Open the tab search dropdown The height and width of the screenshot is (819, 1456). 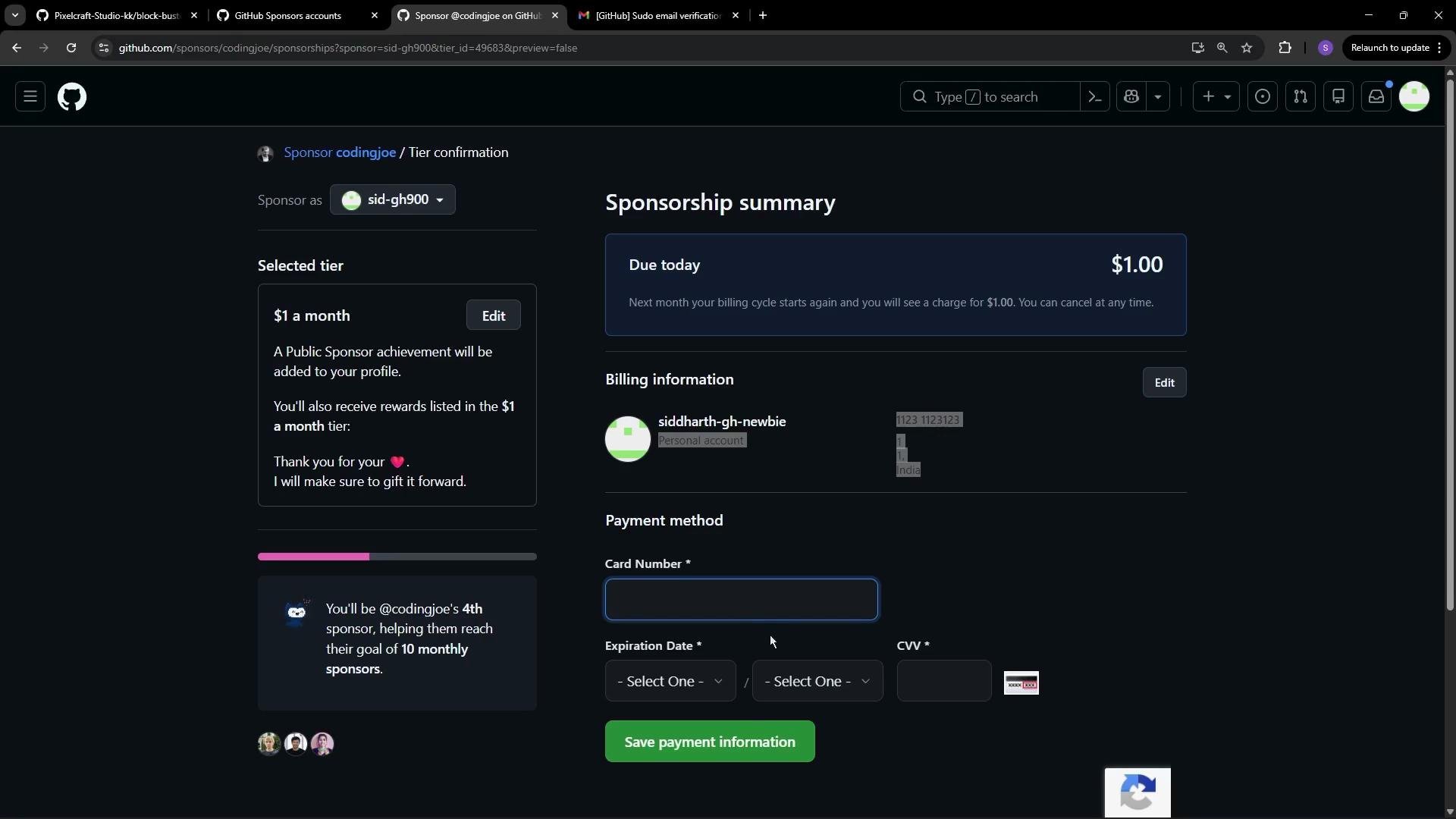coord(14,15)
